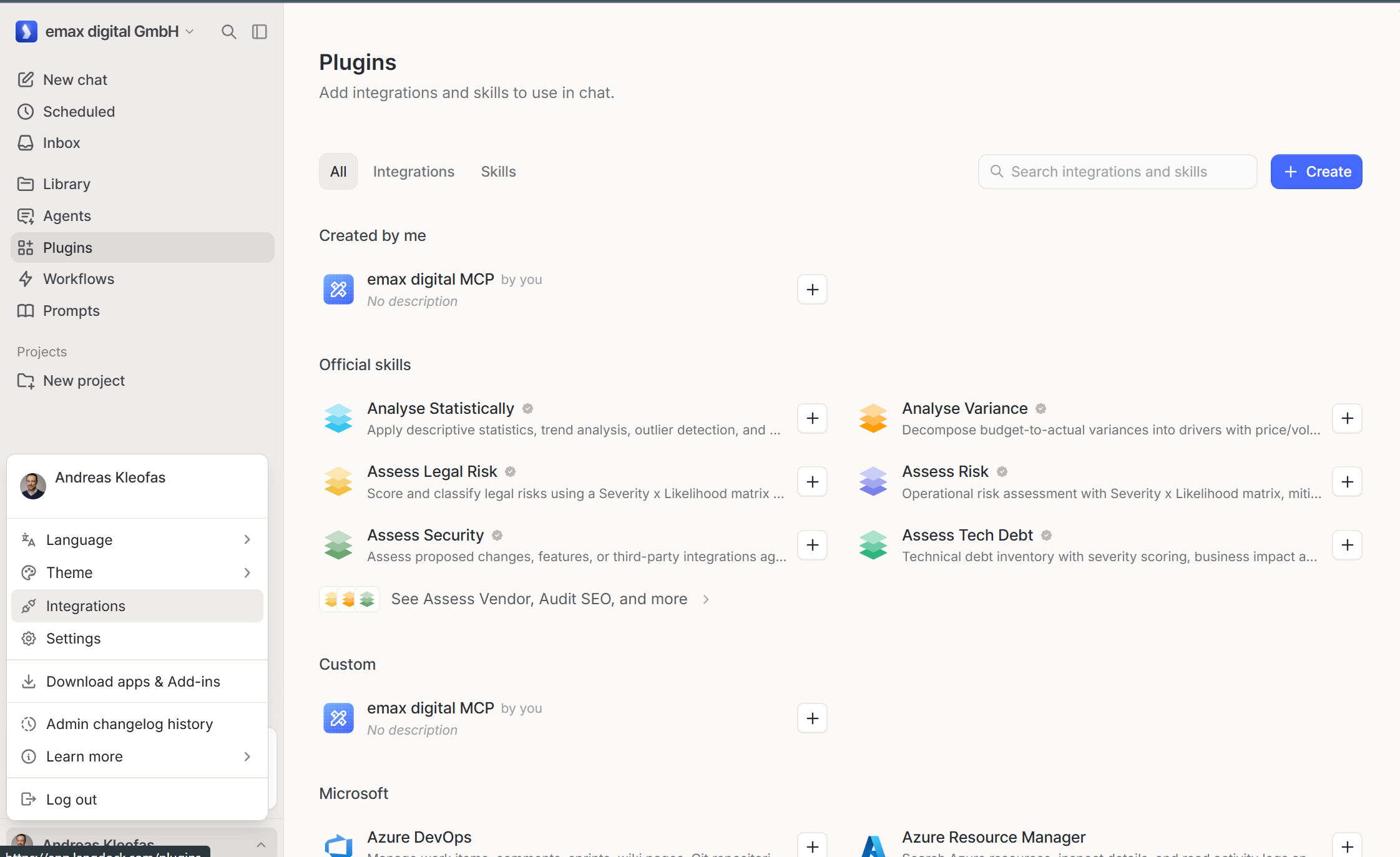Focus the Search integrations and skills field
Image resolution: width=1400 pixels, height=857 pixels.
(1117, 172)
